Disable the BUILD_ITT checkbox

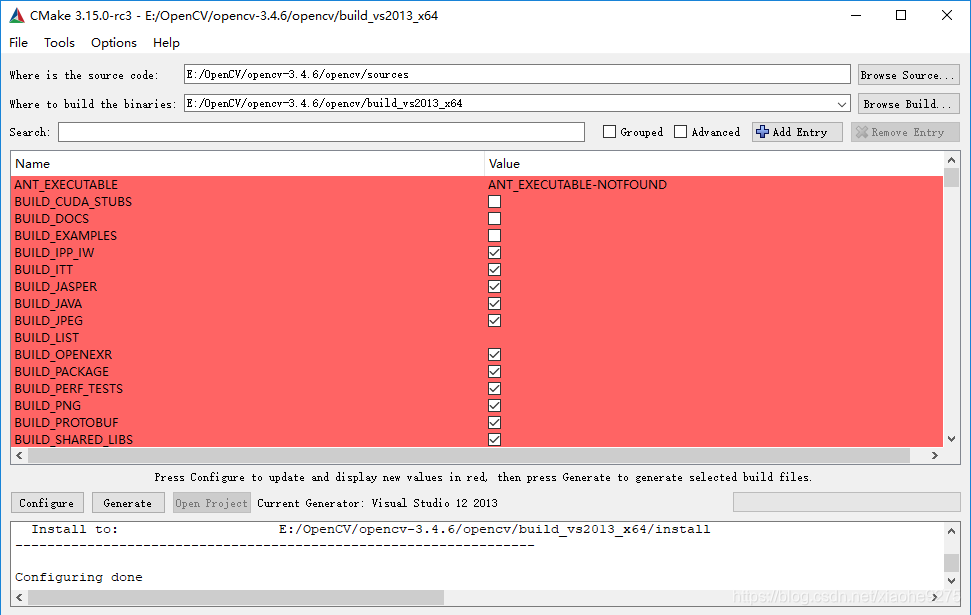click(494, 270)
